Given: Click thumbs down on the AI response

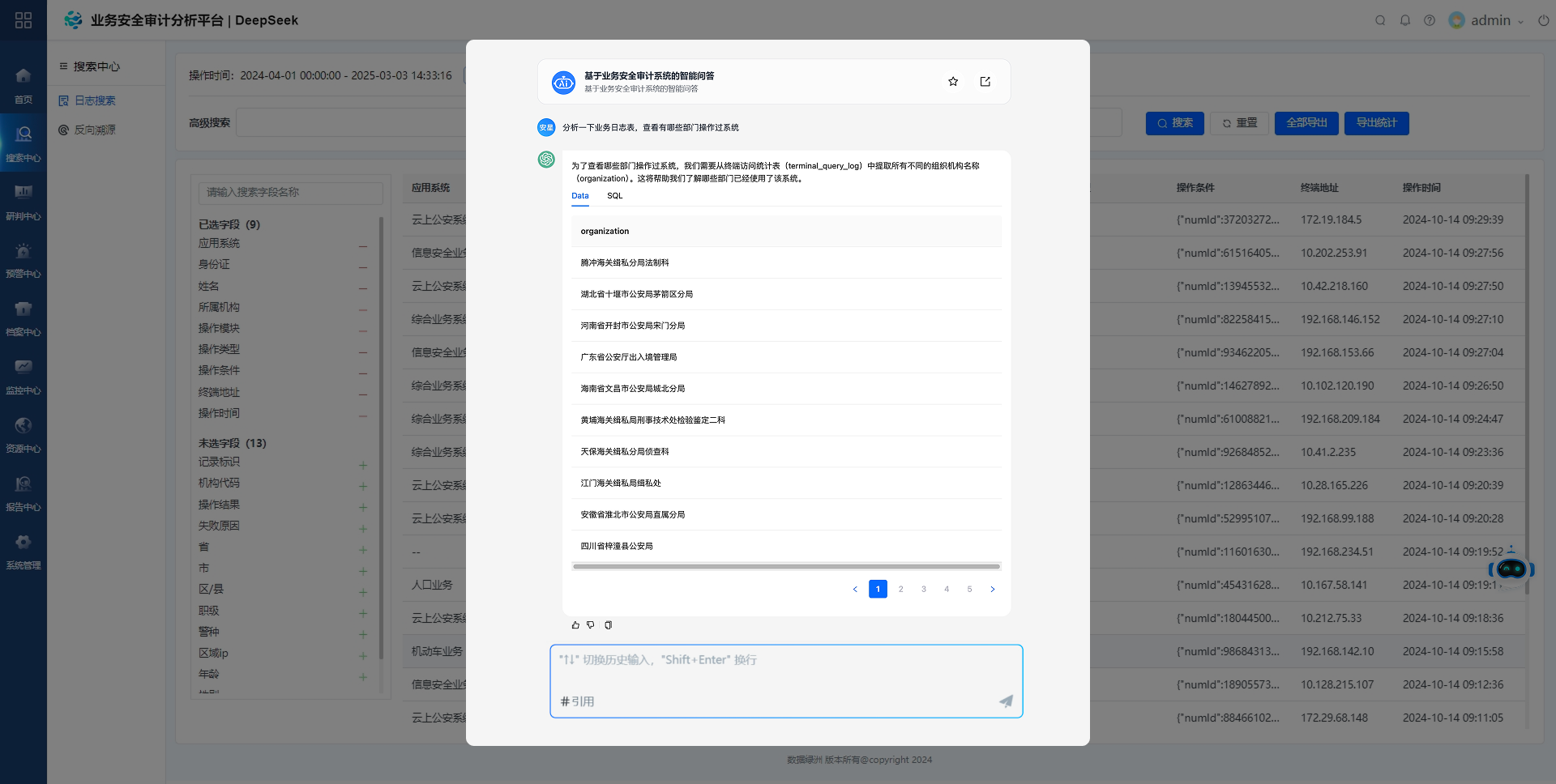Looking at the screenshot, I should [x=591, y=625].
